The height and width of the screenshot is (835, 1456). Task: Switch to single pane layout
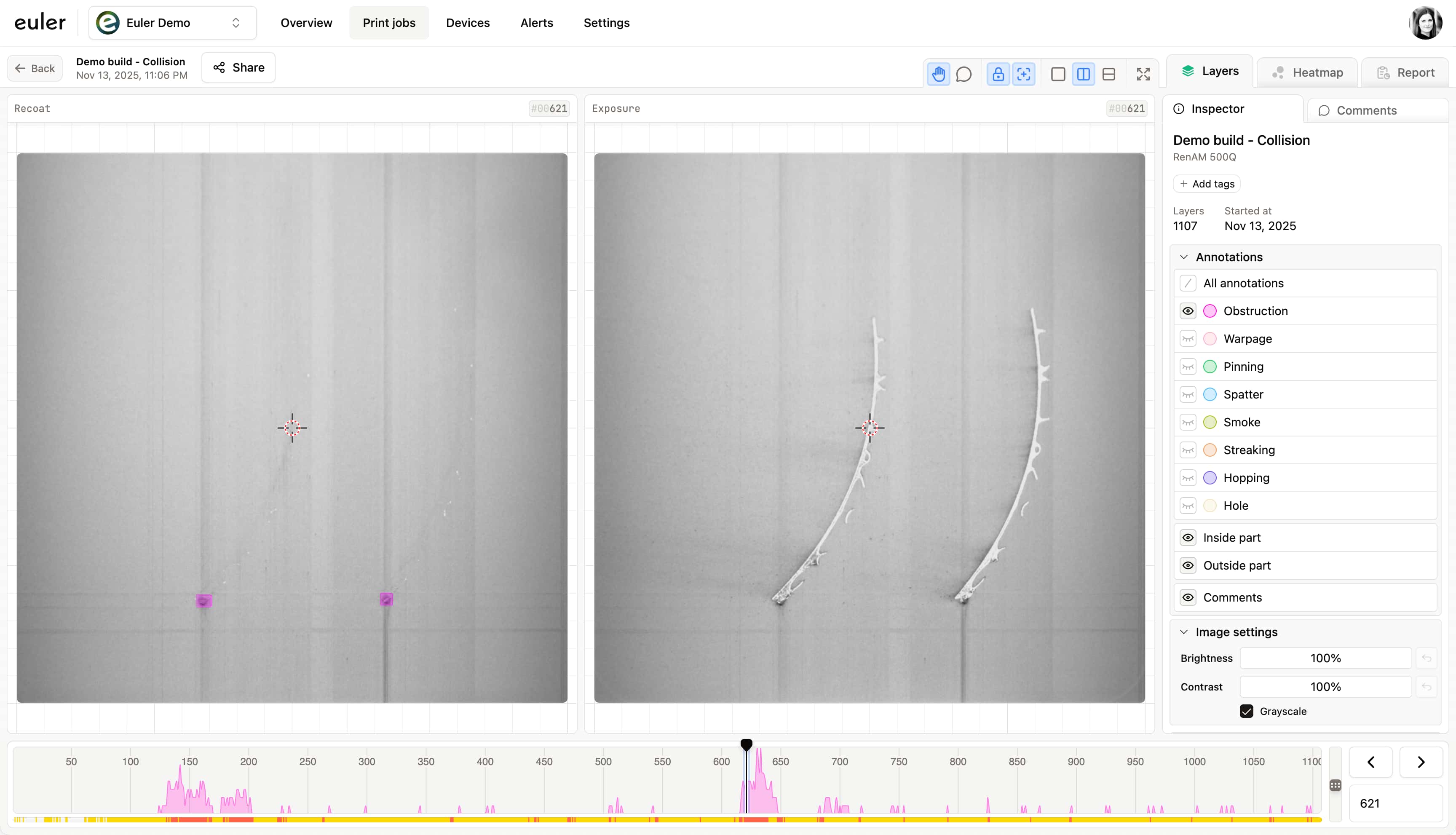(x=1058, y=74)
